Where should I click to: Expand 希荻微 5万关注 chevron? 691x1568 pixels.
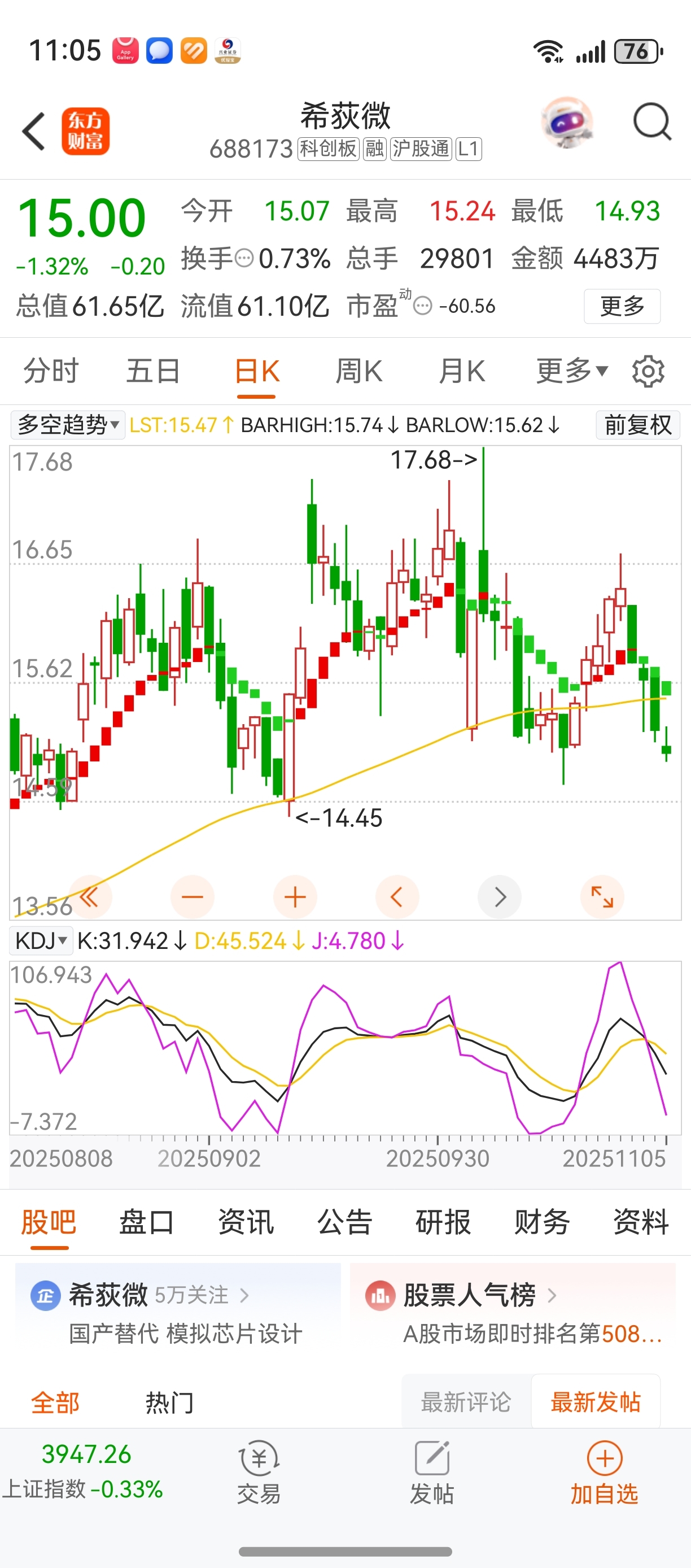[244, 1296]
